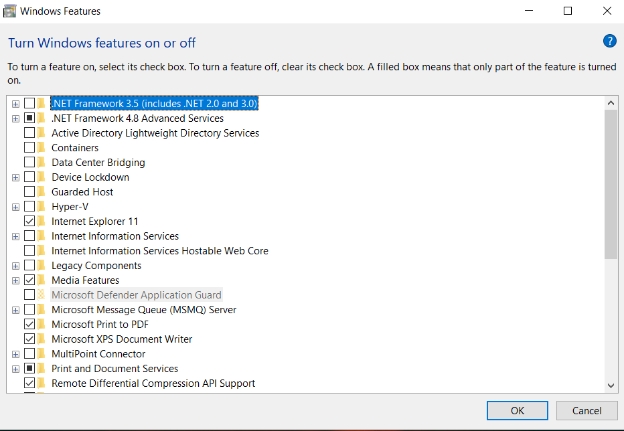Click the Containers folder icon
This screenshot has width=624, height=431.
[41, 148]
